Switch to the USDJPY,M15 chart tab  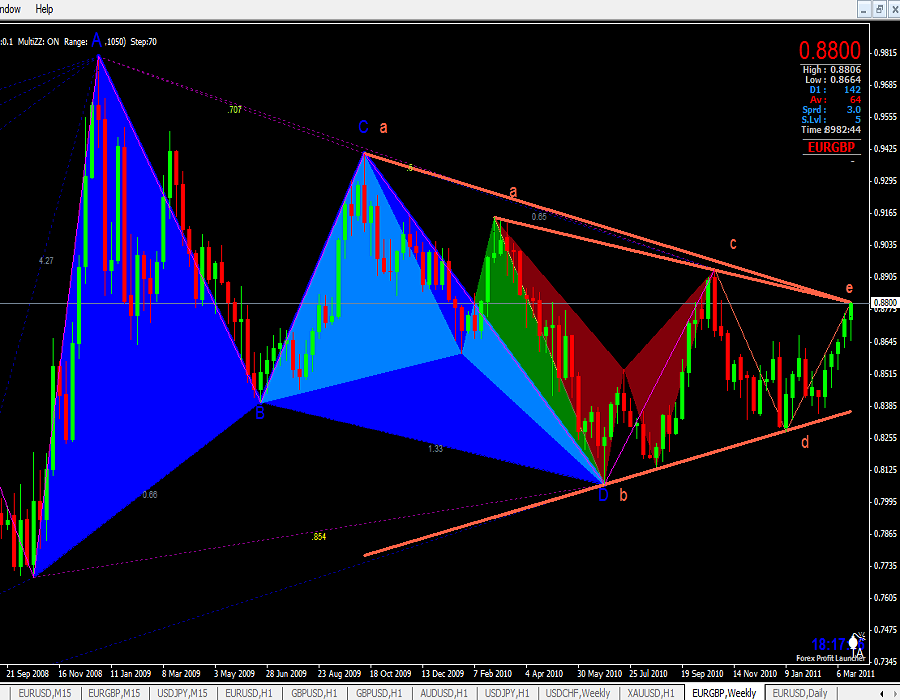pyautogui.click(x=183, y=693)
